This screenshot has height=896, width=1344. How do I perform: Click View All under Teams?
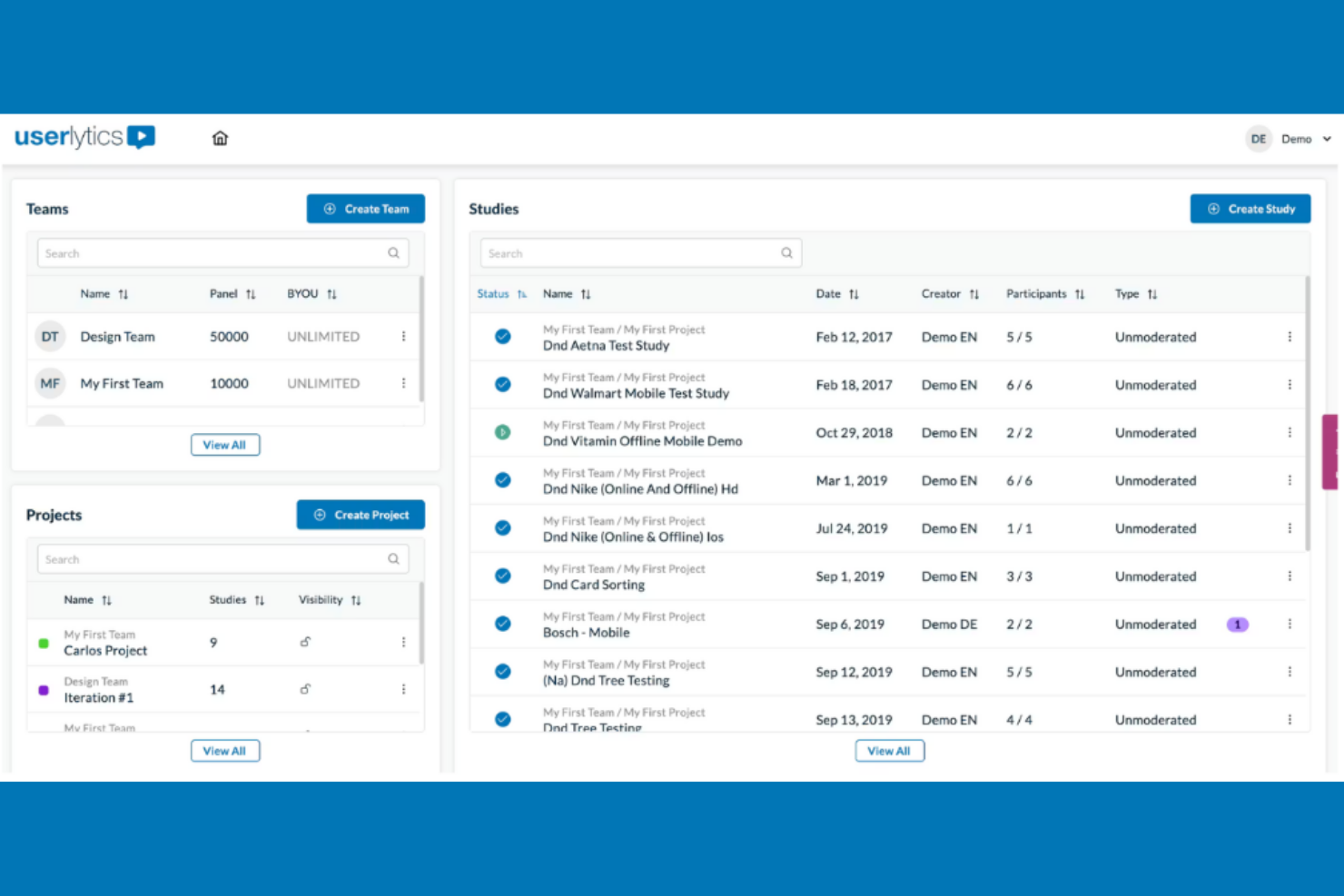tap(224, 445)
